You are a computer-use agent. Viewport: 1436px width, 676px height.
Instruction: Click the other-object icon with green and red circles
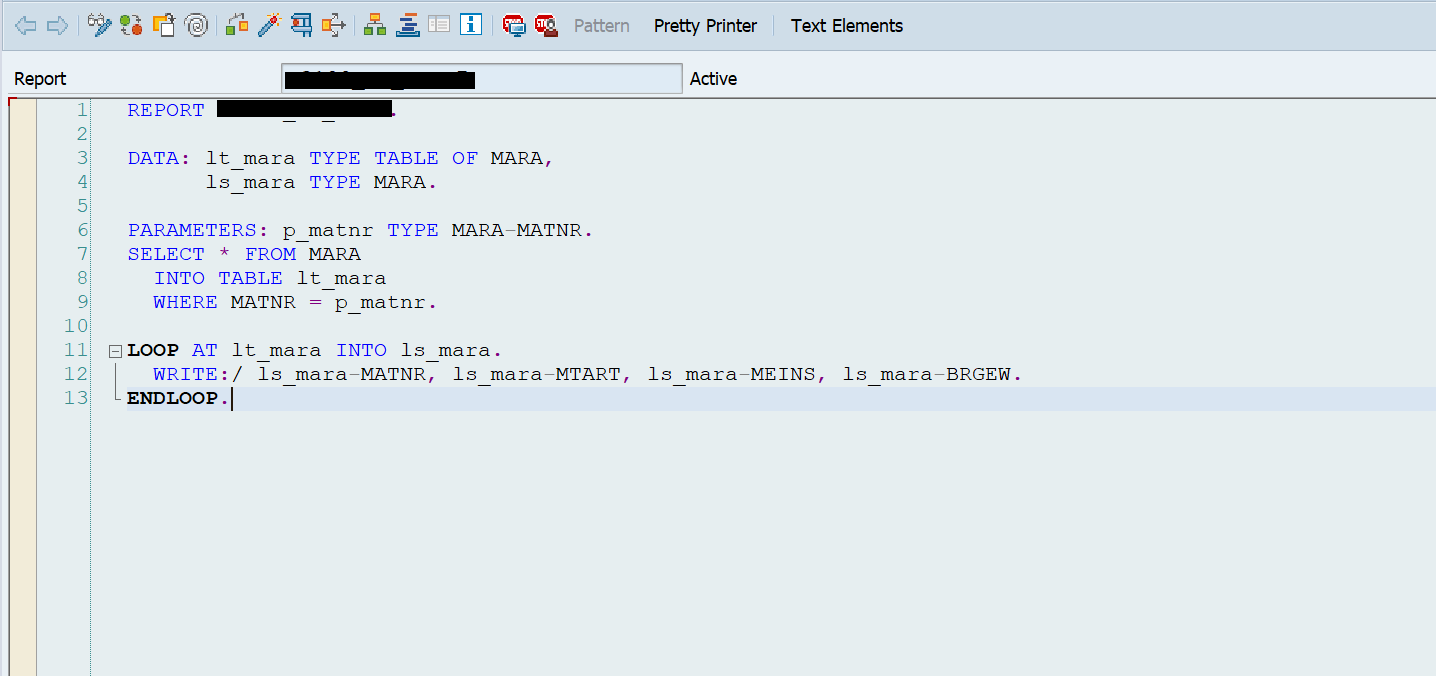(131, 25)
